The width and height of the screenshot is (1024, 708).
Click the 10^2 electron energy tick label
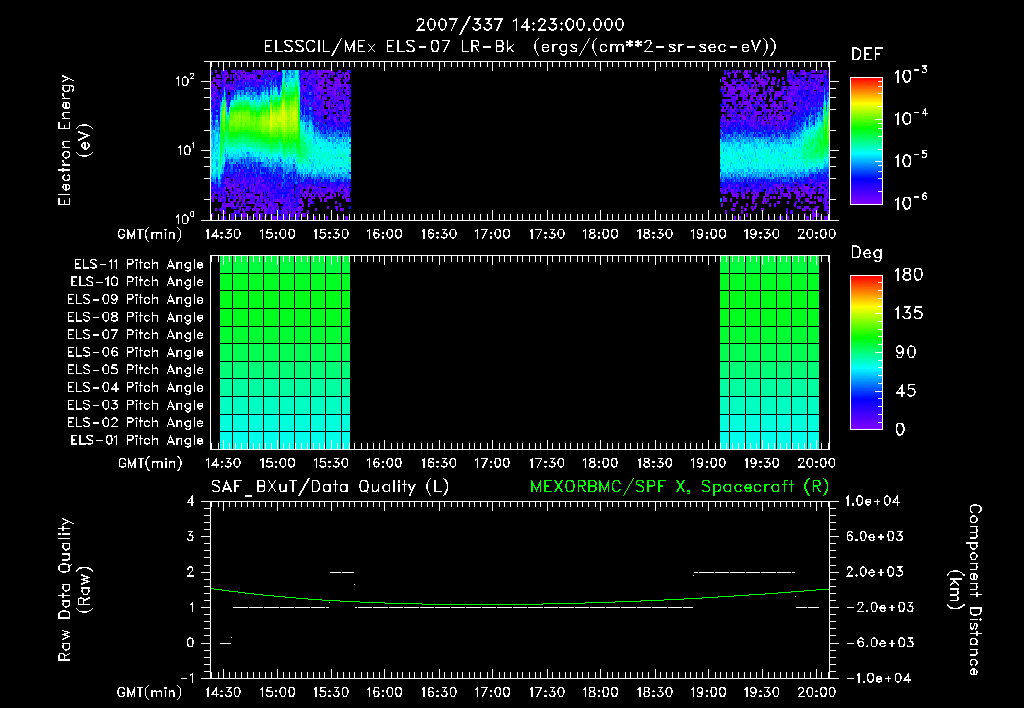click(x=185, y=81)
